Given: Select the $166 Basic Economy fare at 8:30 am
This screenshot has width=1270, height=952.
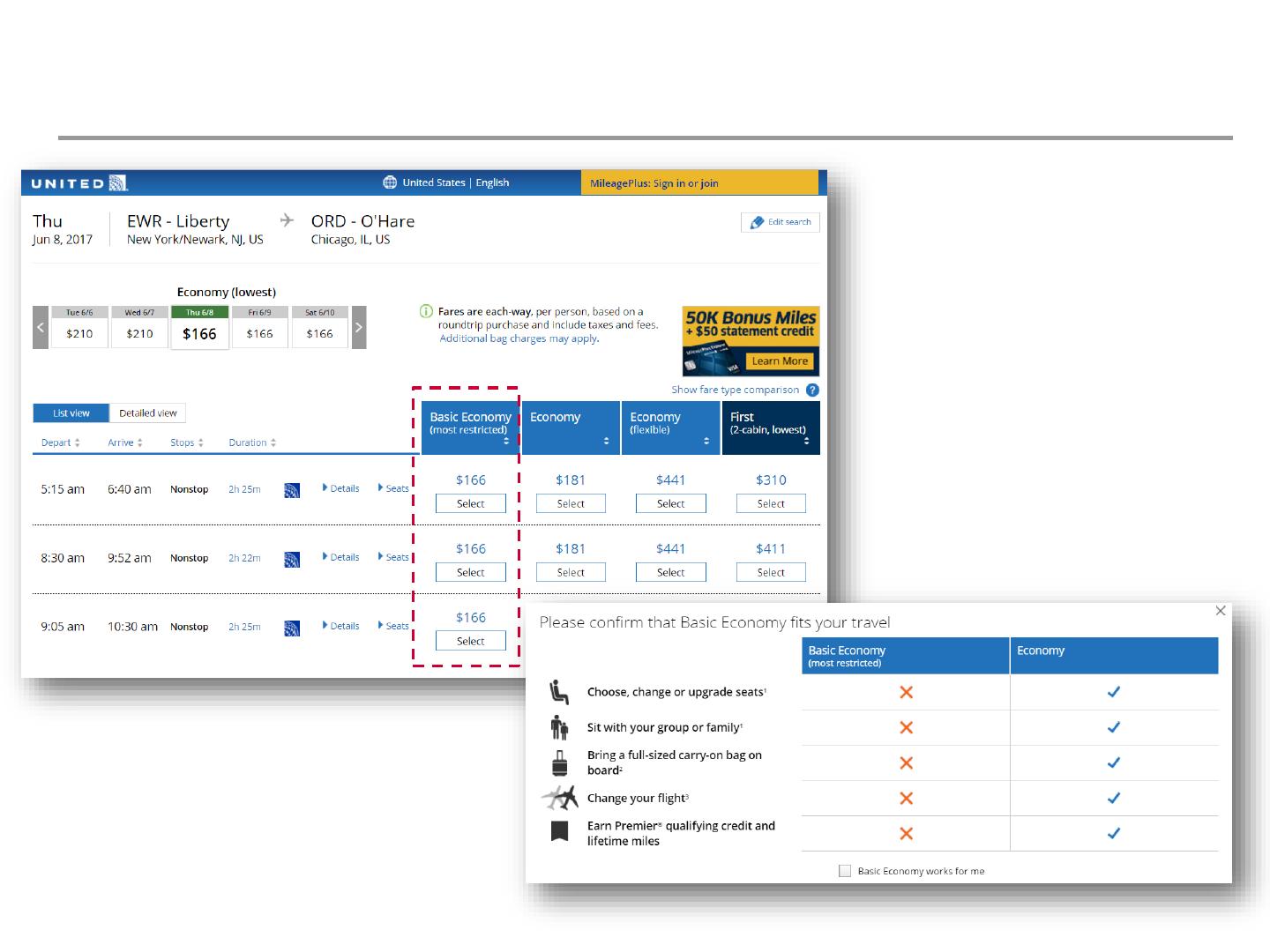Looking at the screenshot, I should 471,572.
